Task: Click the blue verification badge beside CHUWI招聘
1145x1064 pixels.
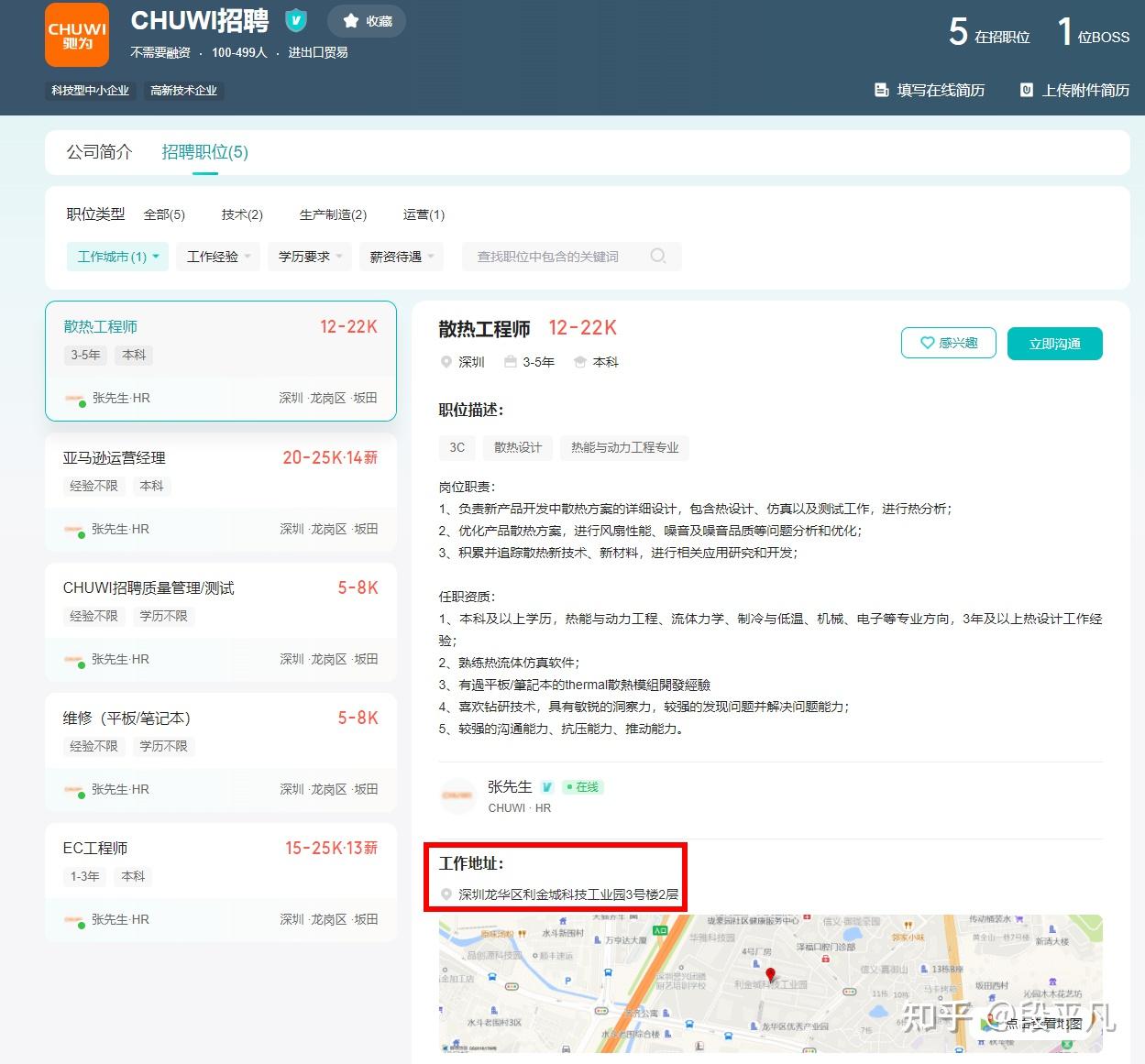Action: point(295,20)
